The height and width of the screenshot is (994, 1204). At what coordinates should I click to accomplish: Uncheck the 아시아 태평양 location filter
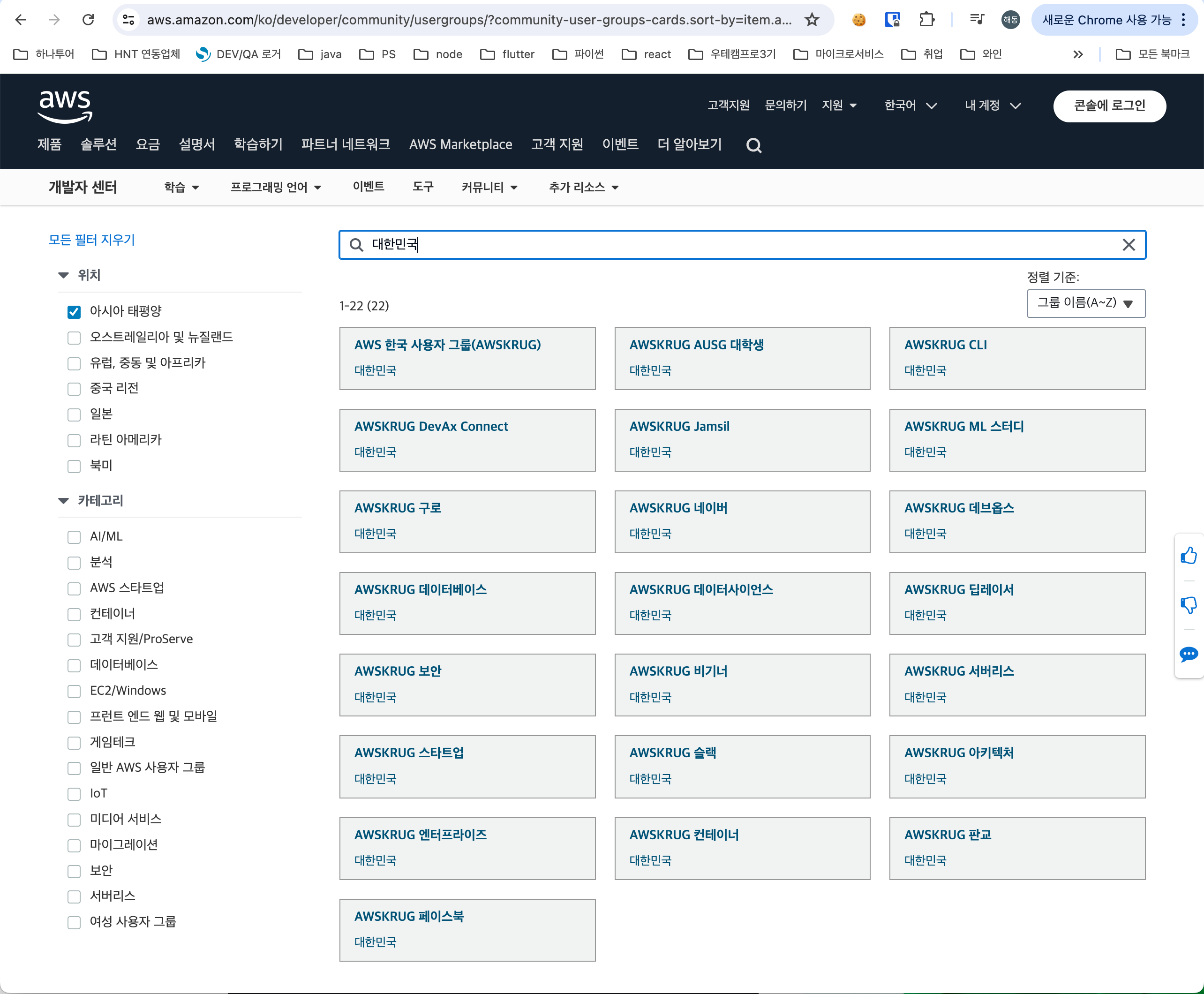coord(74,312)
